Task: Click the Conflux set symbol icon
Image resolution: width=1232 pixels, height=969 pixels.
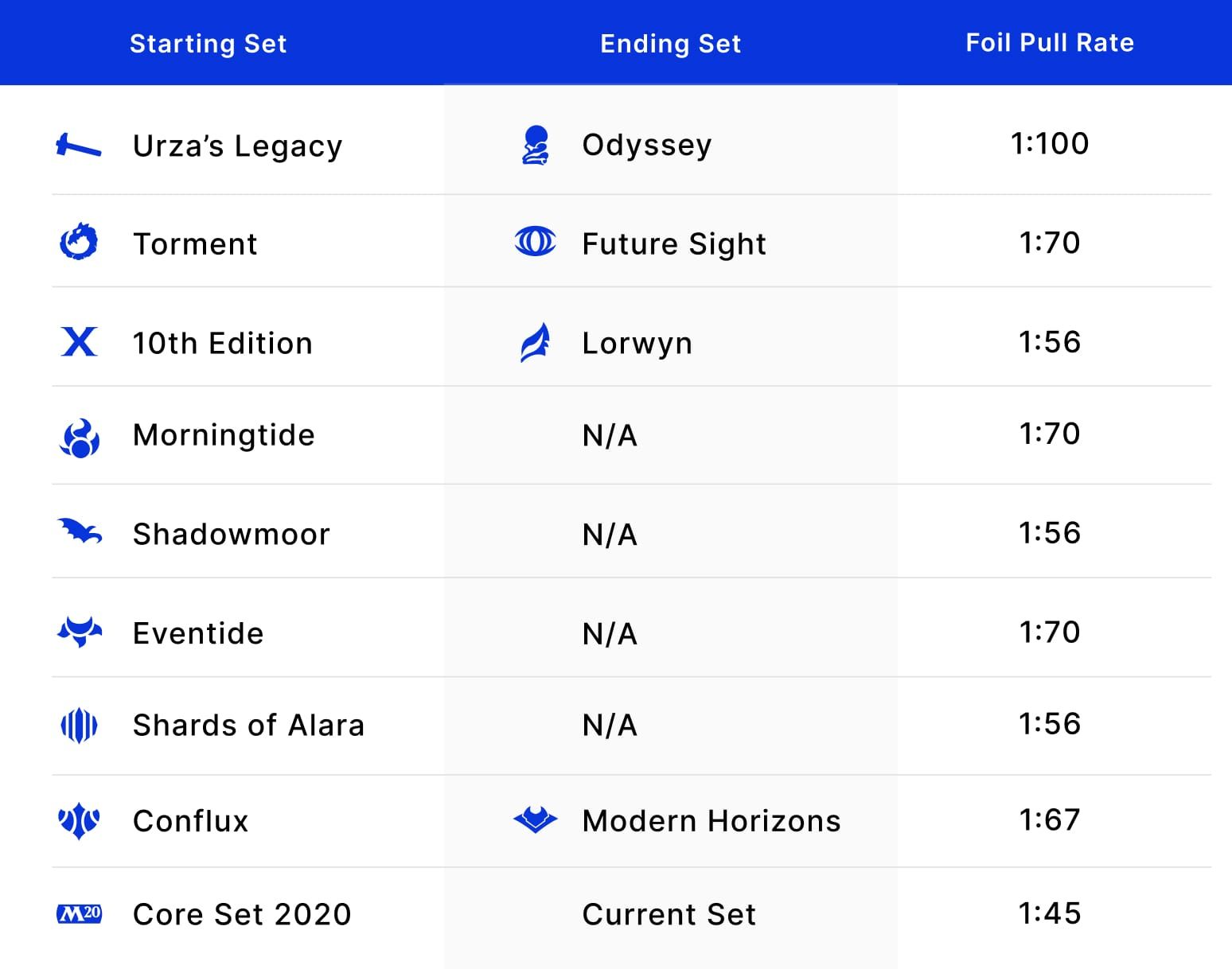Action: [x=79, y=821]
